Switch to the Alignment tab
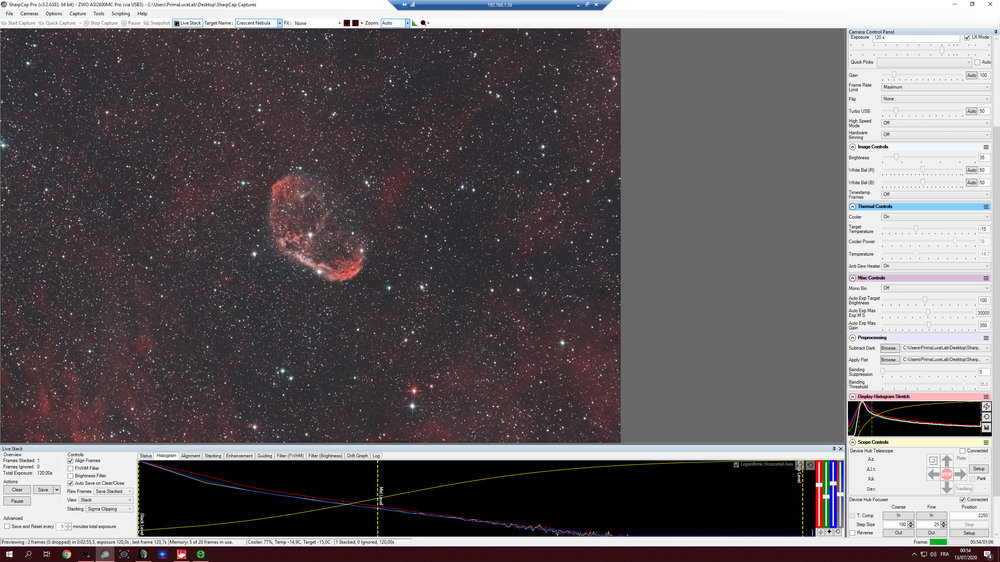Viewport: 1000px width, 562px height. coord(190,456)
